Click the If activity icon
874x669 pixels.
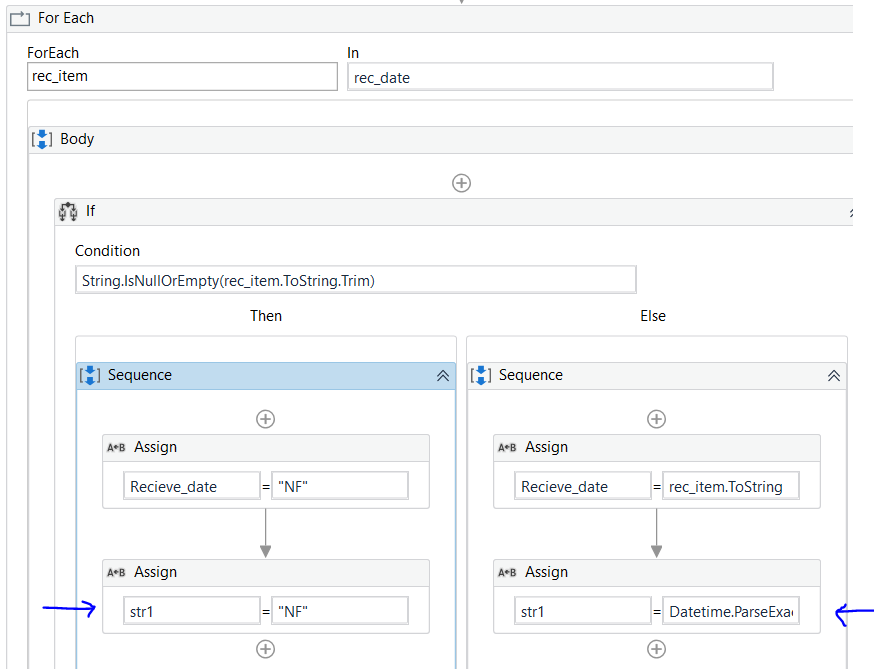67,211
